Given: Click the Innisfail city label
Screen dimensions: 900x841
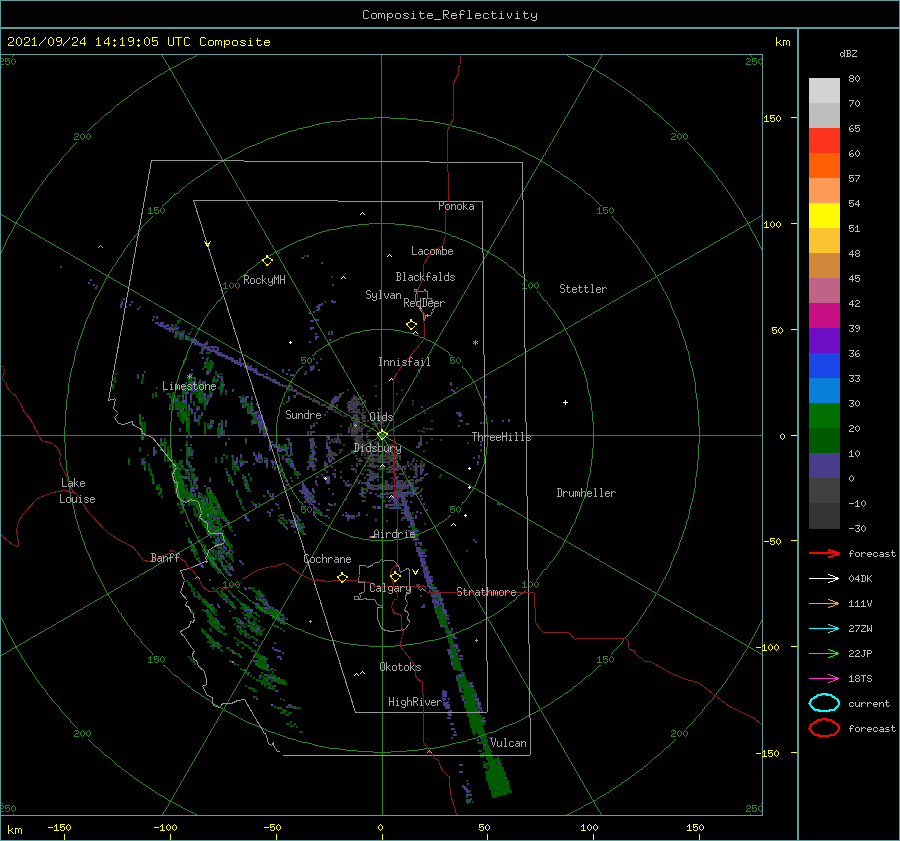Looking at the screenshot, I should (404, 362).
